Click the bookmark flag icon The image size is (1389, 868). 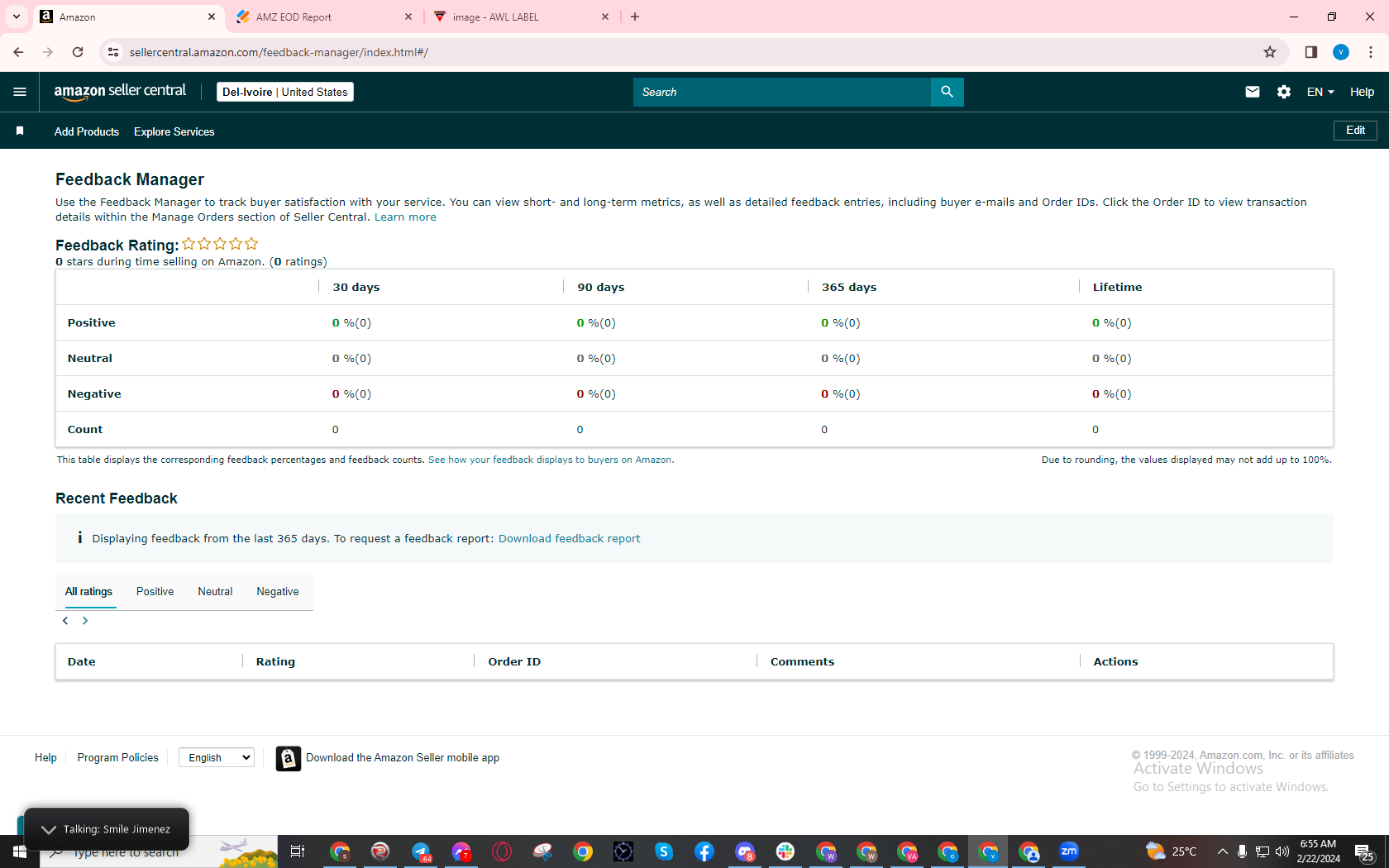[x=20, y=131]
